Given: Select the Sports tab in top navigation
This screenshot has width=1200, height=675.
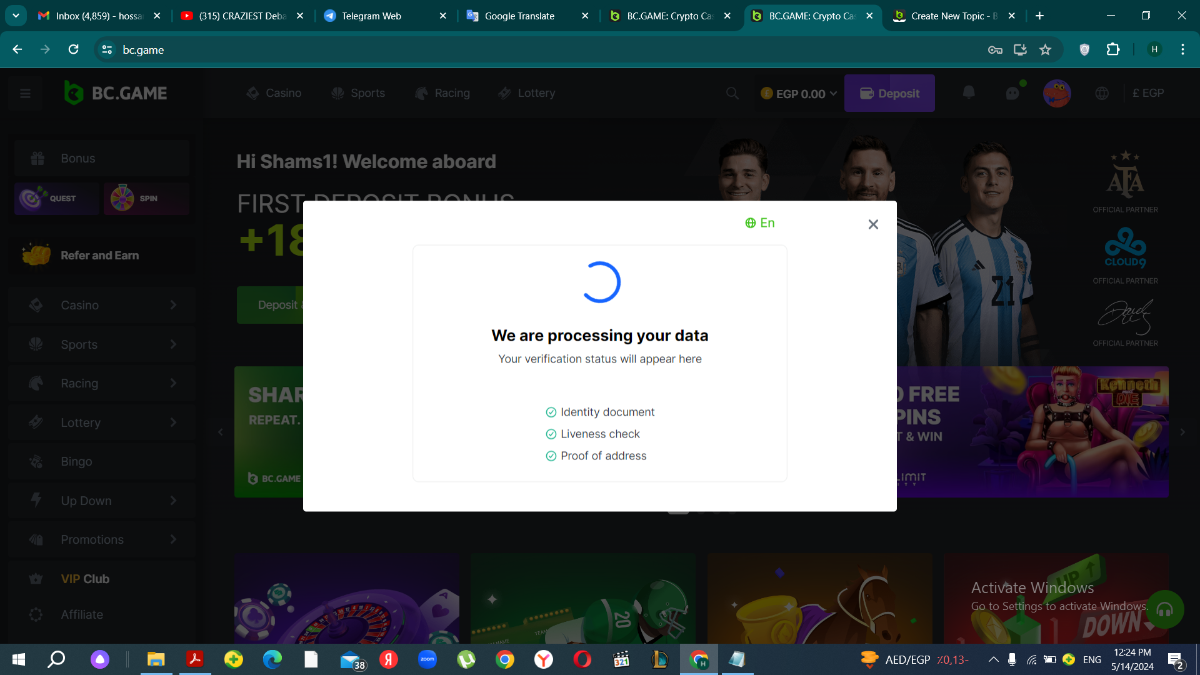Looking at the screenshot, I should pyautogui.click(x=357, y=93).
